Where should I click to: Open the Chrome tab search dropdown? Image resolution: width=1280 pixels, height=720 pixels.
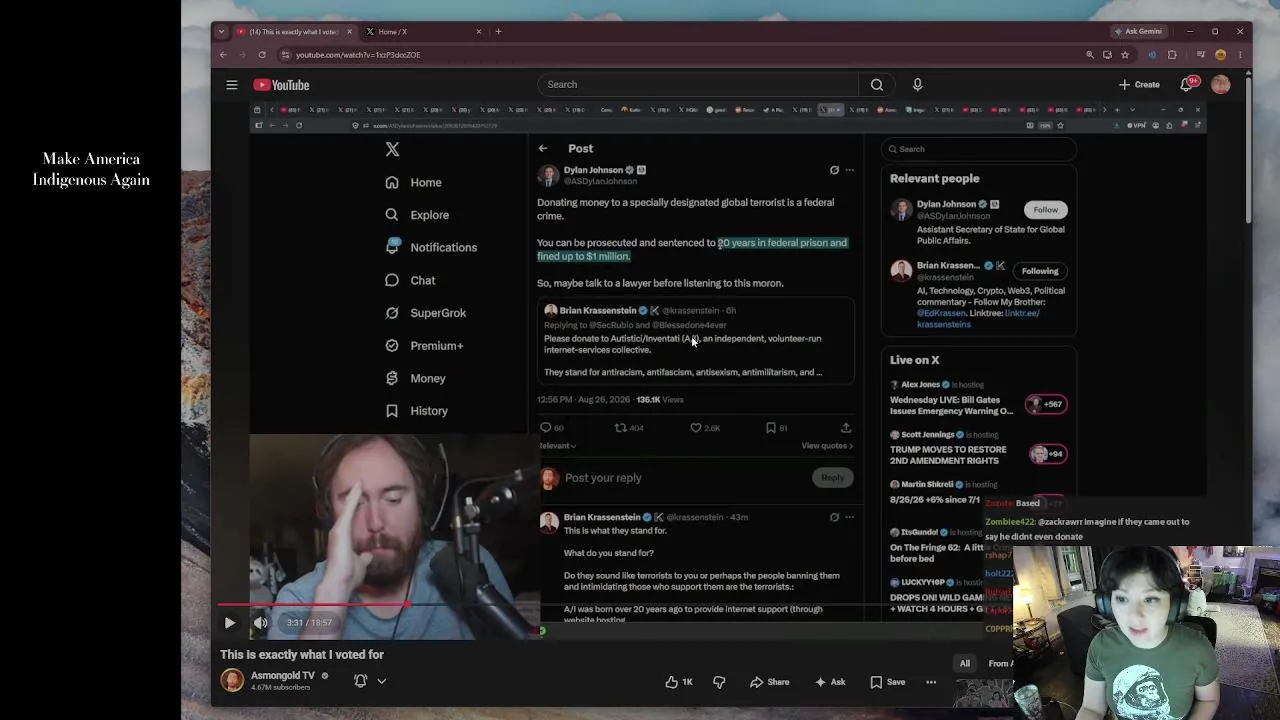221,31
